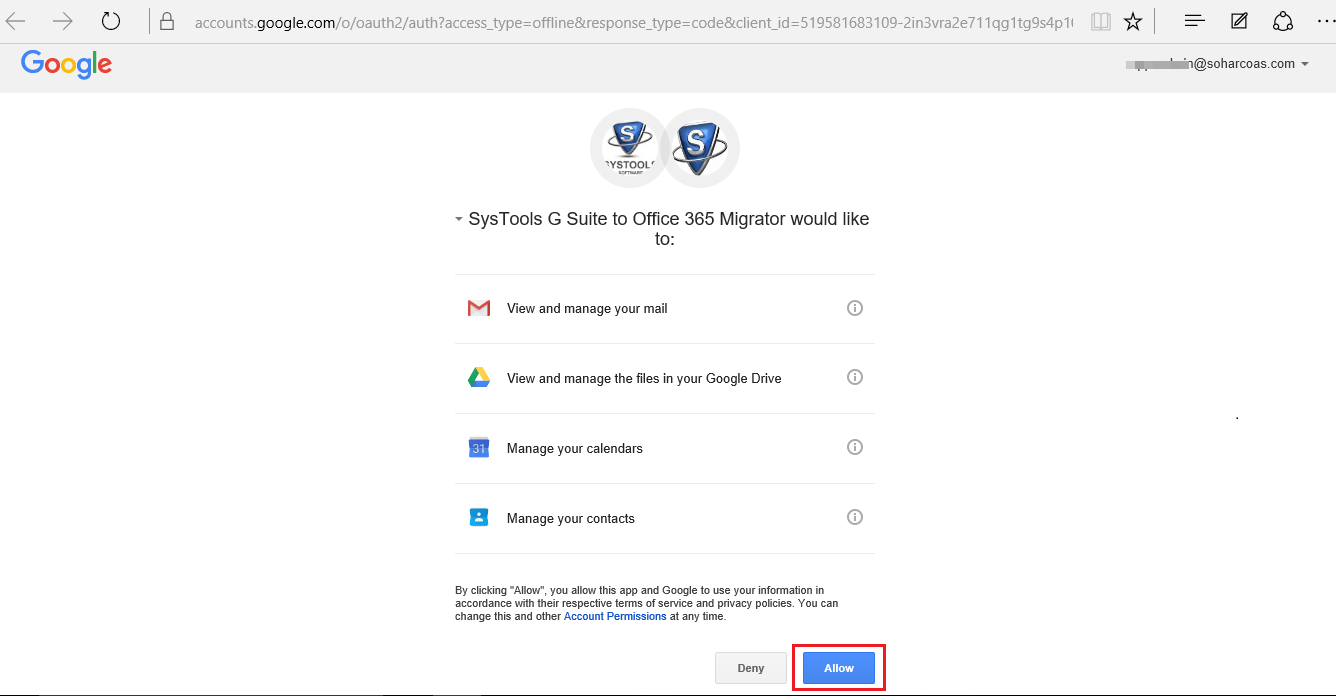Click the second SysTools shield logo
This screenshot has width=1336, height=696.
(x=700, y=148)
